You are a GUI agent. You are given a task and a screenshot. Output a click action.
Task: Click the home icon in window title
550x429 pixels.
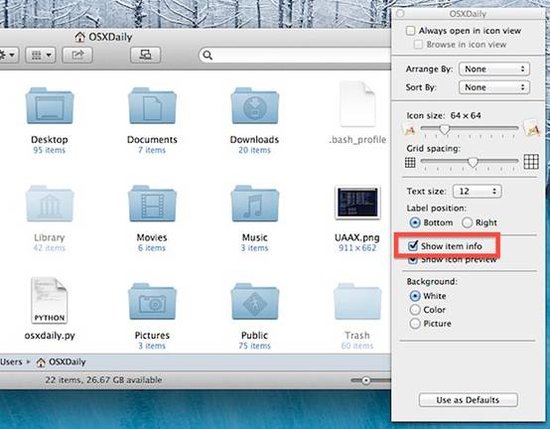80,37
